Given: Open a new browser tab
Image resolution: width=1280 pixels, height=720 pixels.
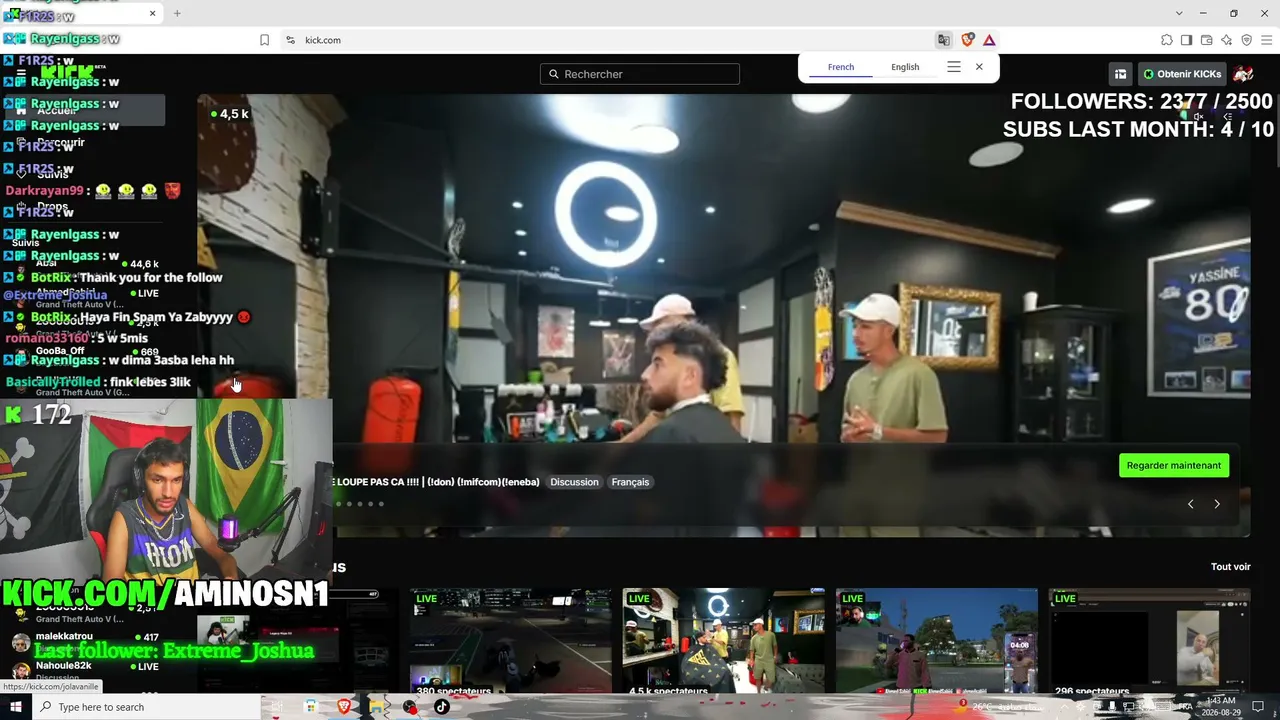Looking at the screenshot, I should click(177, 14).
